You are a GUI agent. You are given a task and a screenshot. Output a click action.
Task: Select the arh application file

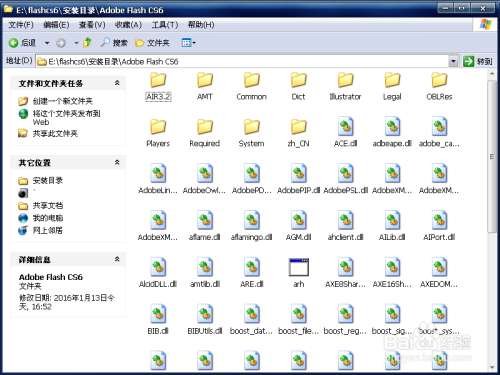299,273
